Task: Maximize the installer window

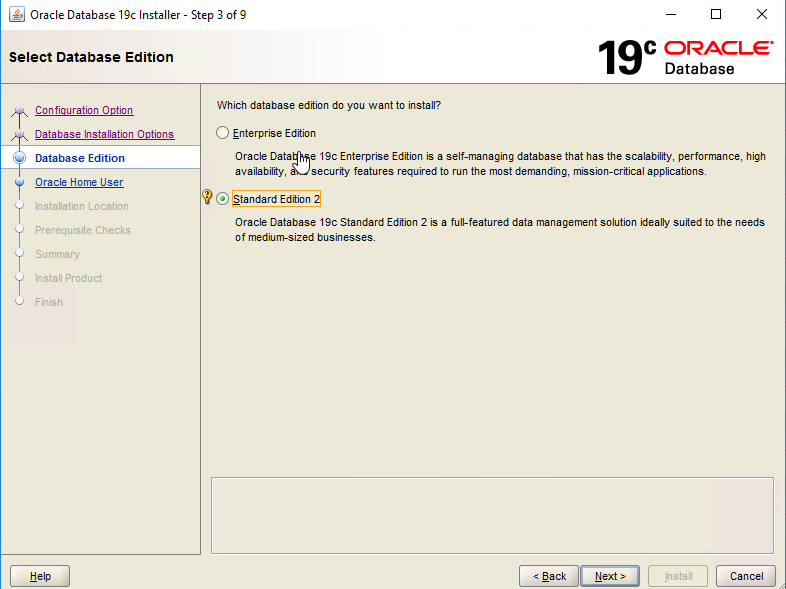Action: point(716,15)
